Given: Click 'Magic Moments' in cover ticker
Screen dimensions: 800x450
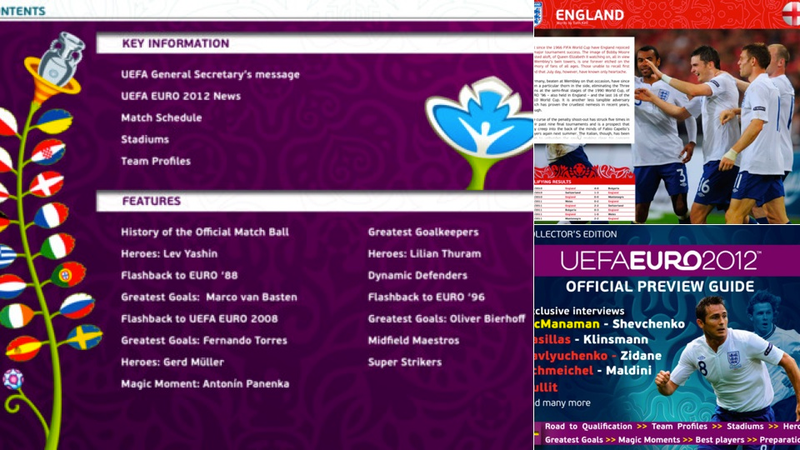Looking at the screenshot, I should 649,440.
